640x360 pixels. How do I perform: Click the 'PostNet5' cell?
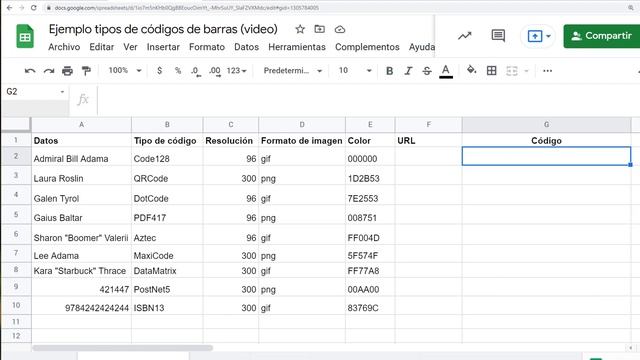click(167, 287)
